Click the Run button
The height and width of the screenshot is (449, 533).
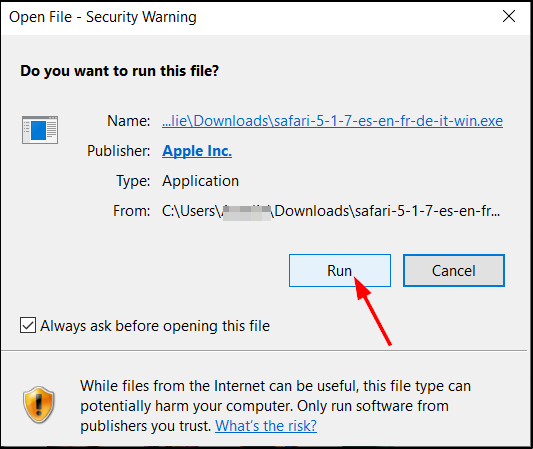(340, 271)
